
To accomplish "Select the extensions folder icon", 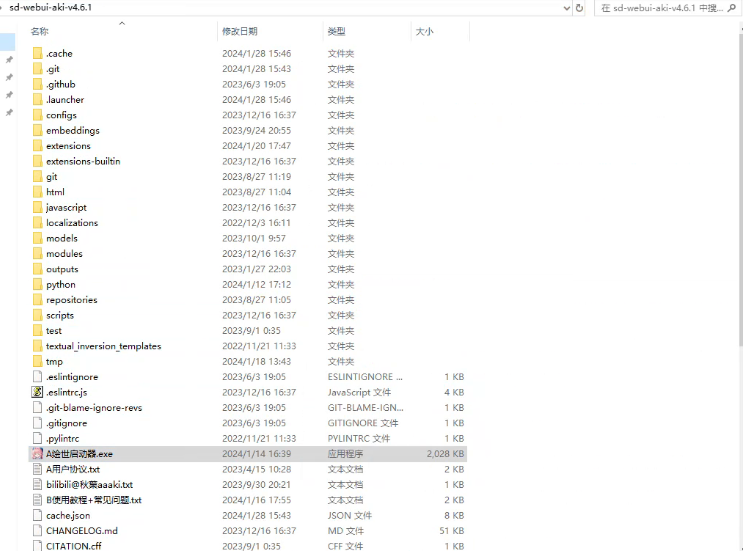I will 38,145.
